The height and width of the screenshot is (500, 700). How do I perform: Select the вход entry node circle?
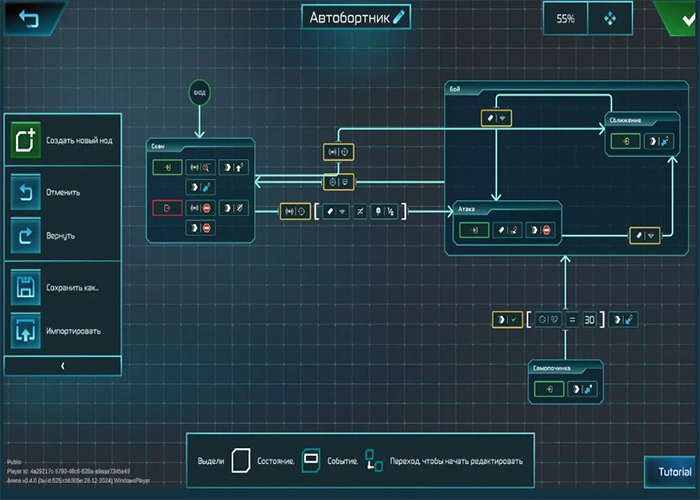(x=199, y=94)
